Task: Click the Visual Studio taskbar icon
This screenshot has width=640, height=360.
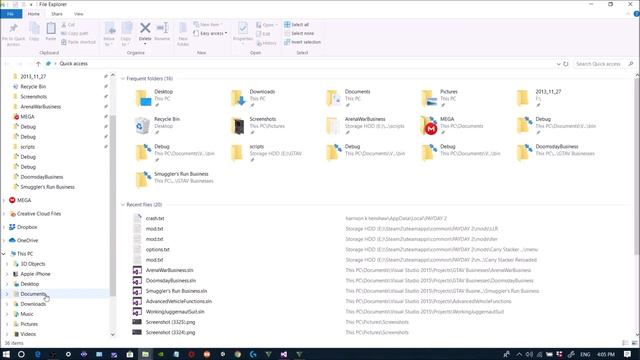Action: coord(284,354)
